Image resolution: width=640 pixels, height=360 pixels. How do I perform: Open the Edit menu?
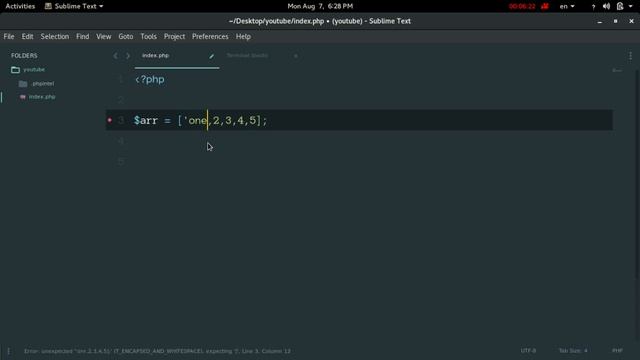point(27,36)
